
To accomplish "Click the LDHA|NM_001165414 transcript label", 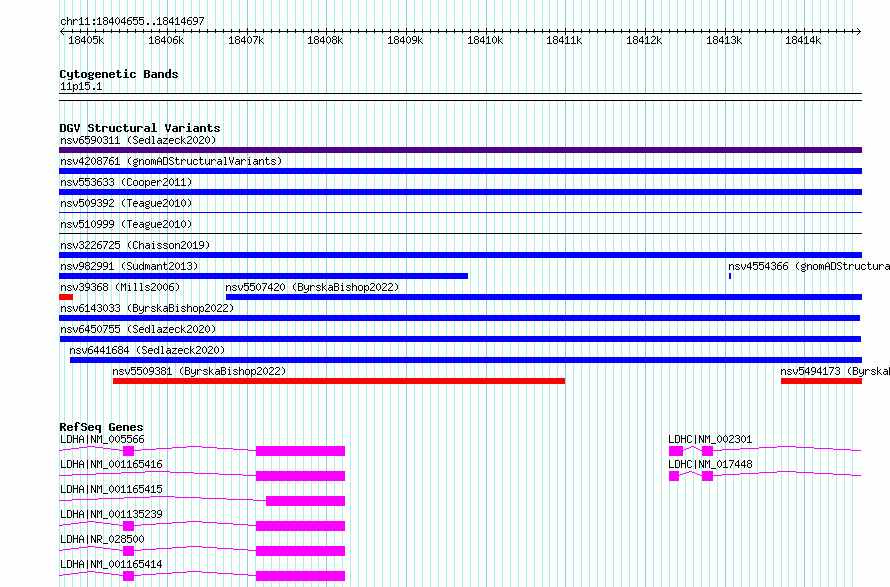I will [111, 564].
